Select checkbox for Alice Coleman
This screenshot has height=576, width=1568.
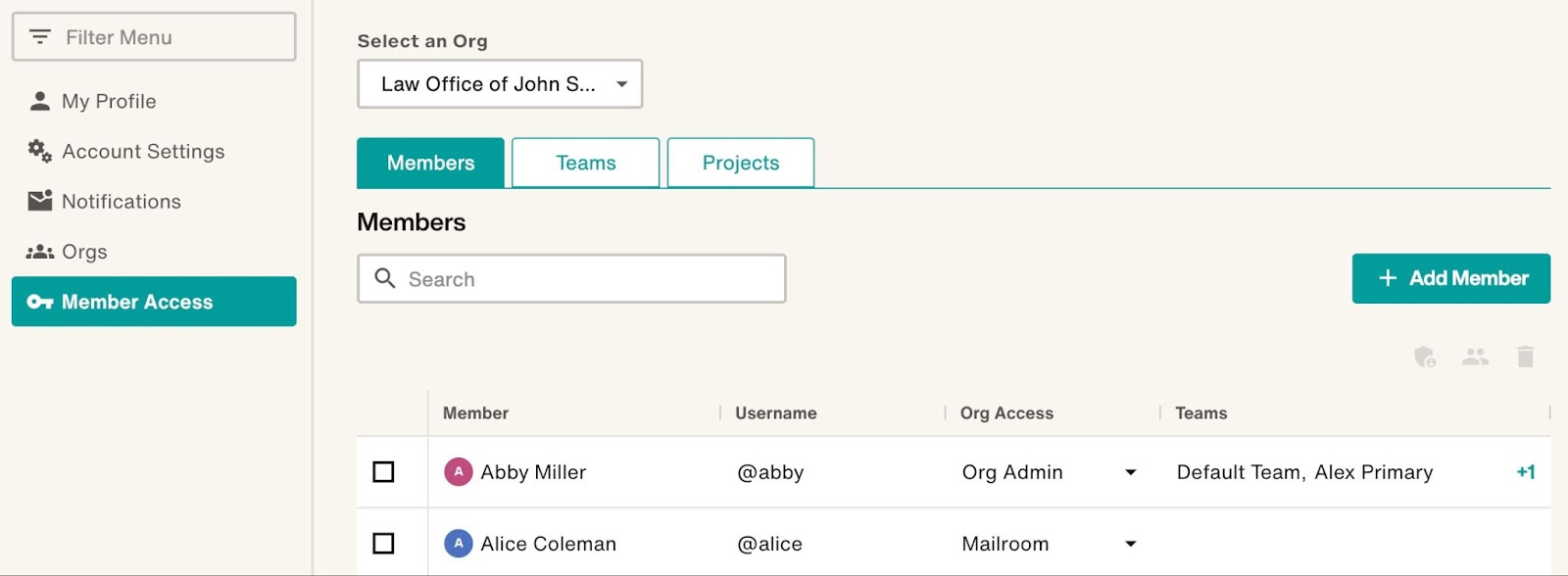pyautogui.click(x=383, y=544)
